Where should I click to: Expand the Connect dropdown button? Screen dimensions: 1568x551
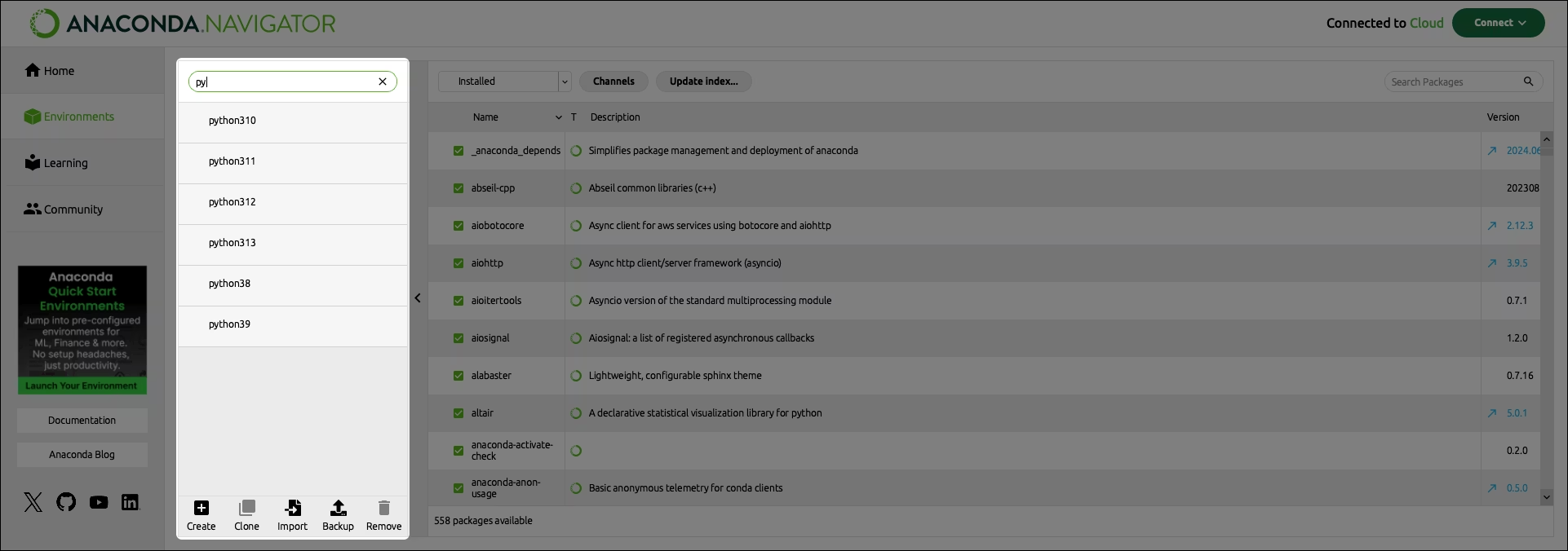[1498, 23]
